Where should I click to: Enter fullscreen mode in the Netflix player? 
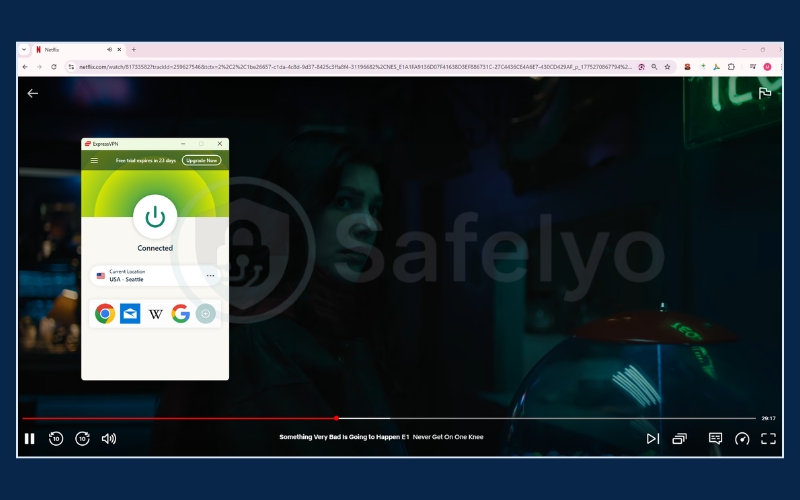point(768,438)
